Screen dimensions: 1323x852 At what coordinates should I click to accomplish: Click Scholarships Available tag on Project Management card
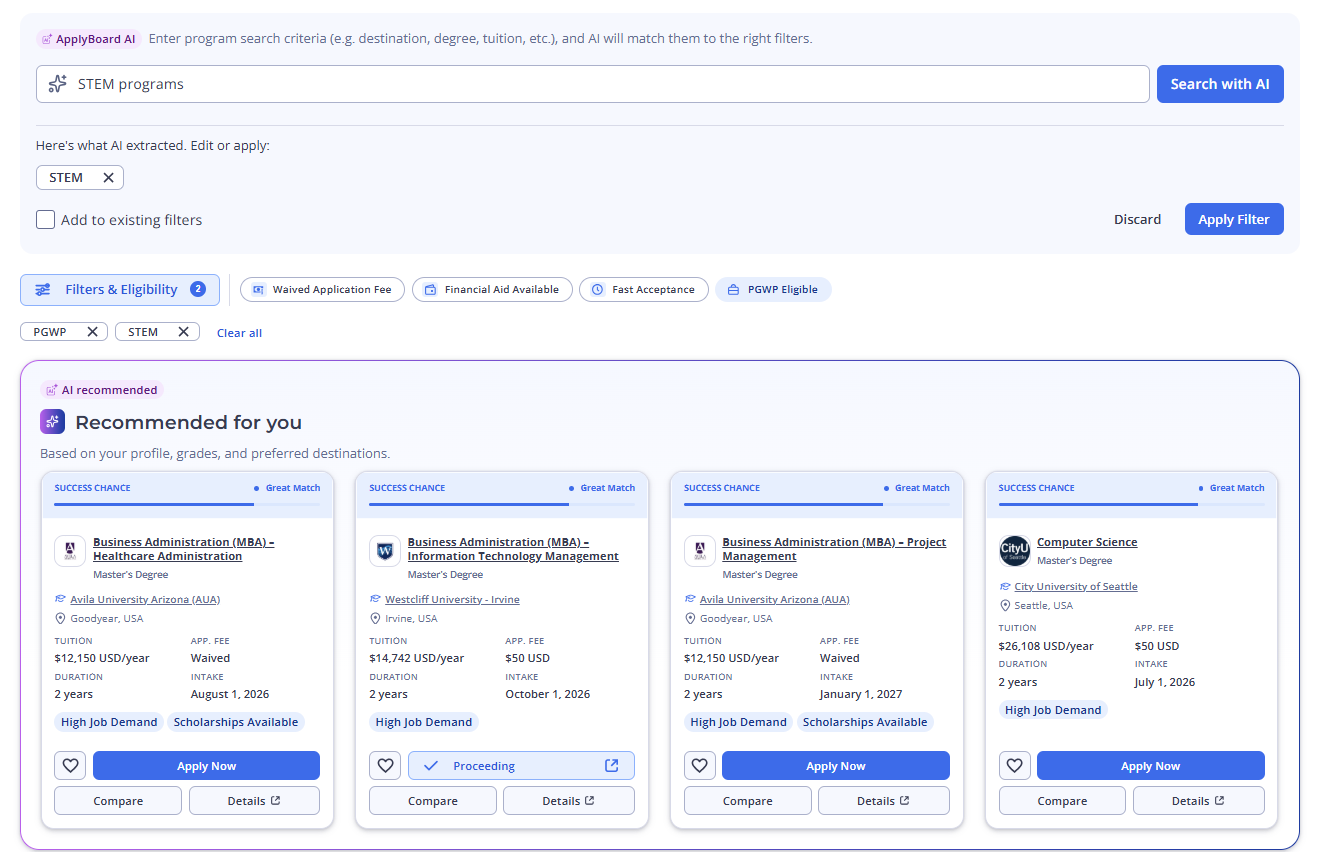coord(865,722)
